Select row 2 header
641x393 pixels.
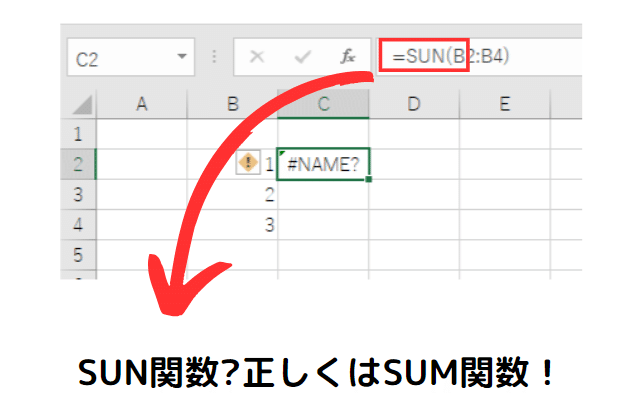[78, 164]
